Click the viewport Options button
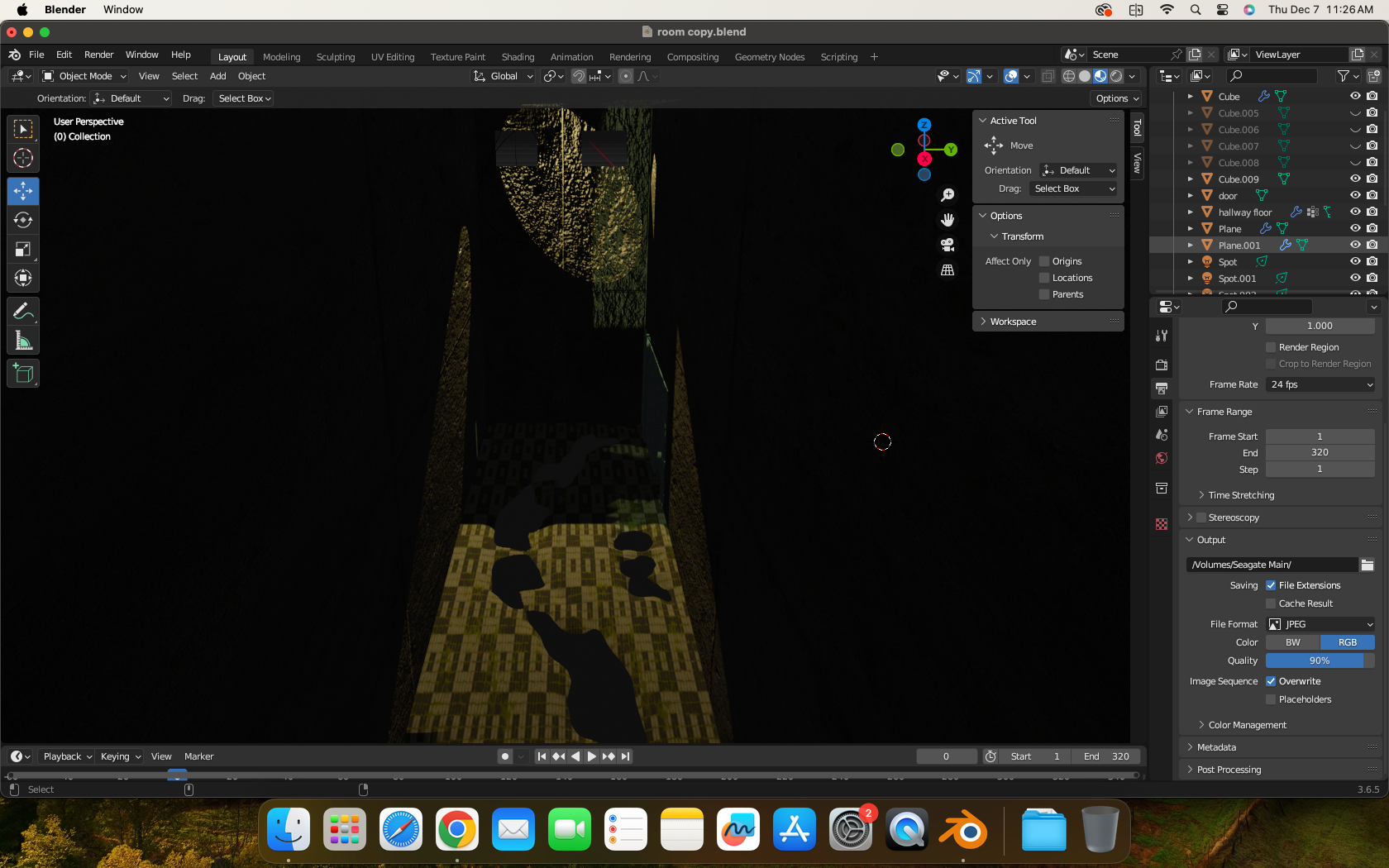 pyautogui.click(x=1117, y=98)
